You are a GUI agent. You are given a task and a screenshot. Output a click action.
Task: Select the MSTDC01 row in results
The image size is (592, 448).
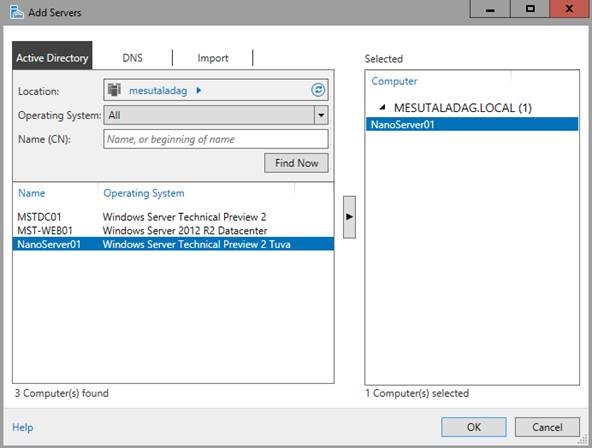click(x=173, y=217)
